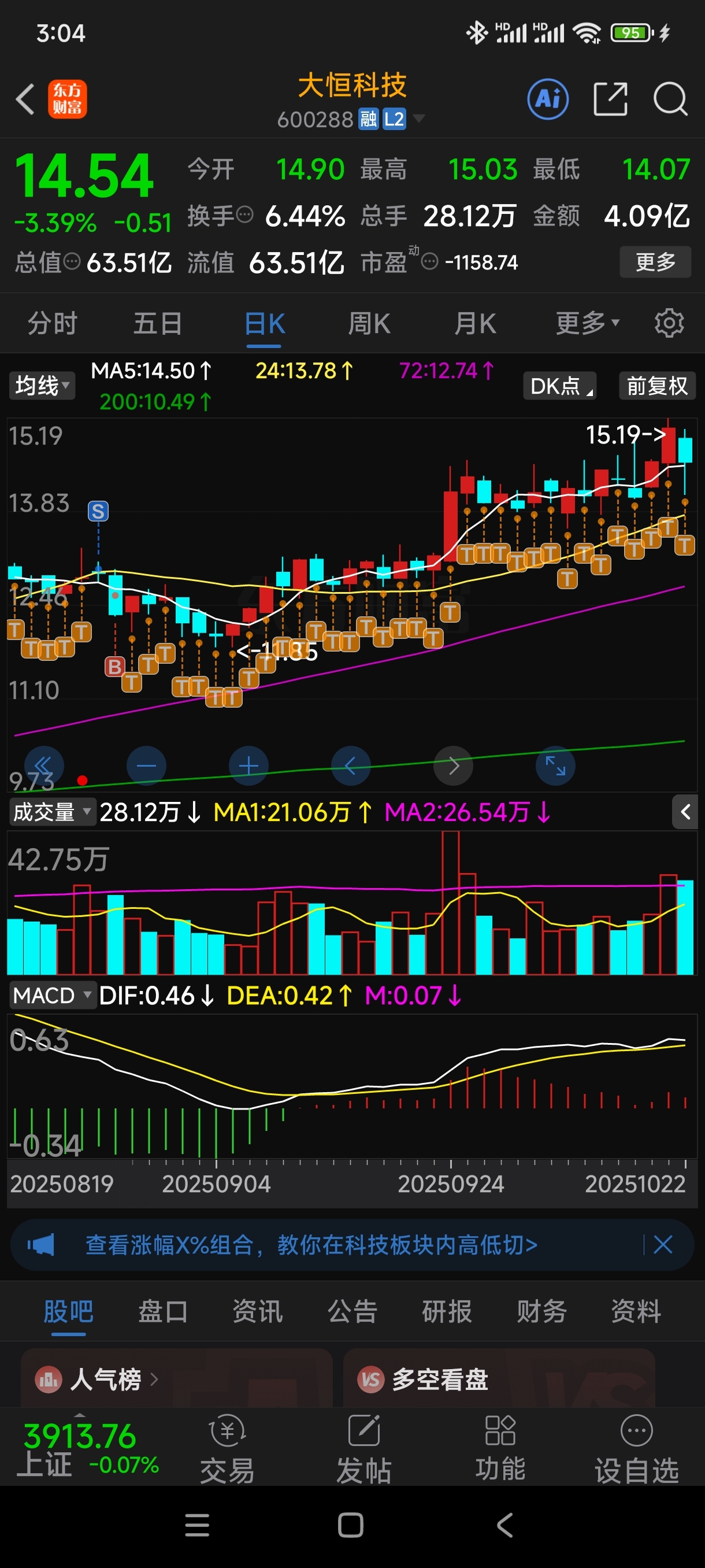Viewport: 705px width, 1568px height.
Task: Dismiss the 涨幅X%组合 banner
Action: (x=663, y=1245)
